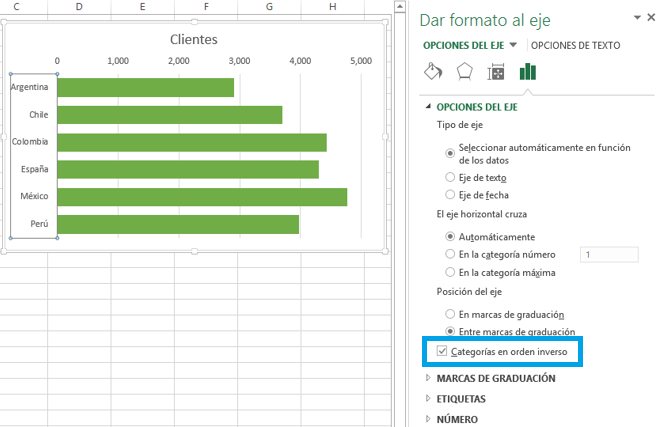The width and height of the screenshot is (662, 427).
Task: Select the Eje de fecha option
Action: coord(450,195)
